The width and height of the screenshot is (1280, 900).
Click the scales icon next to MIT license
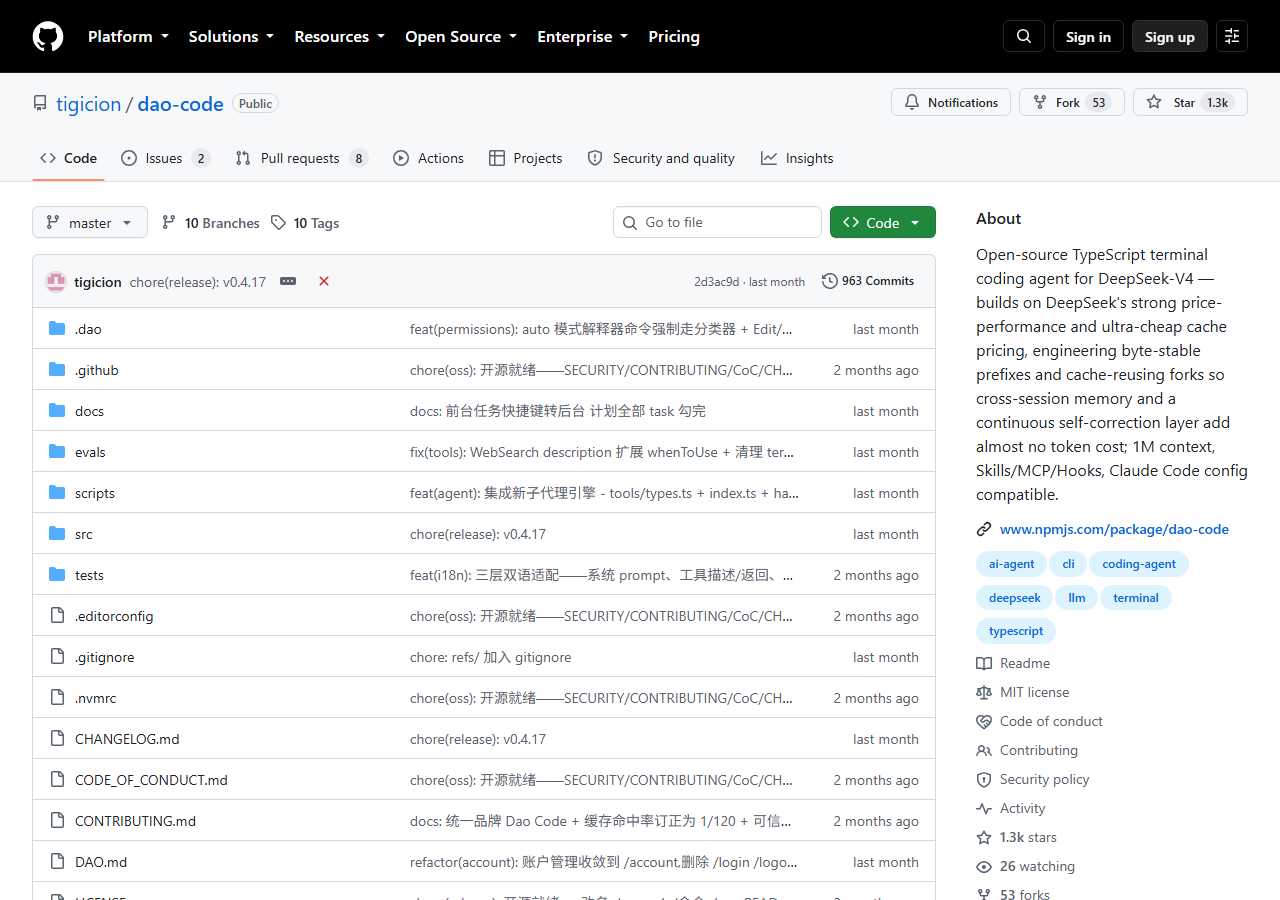tap(984, 693)
